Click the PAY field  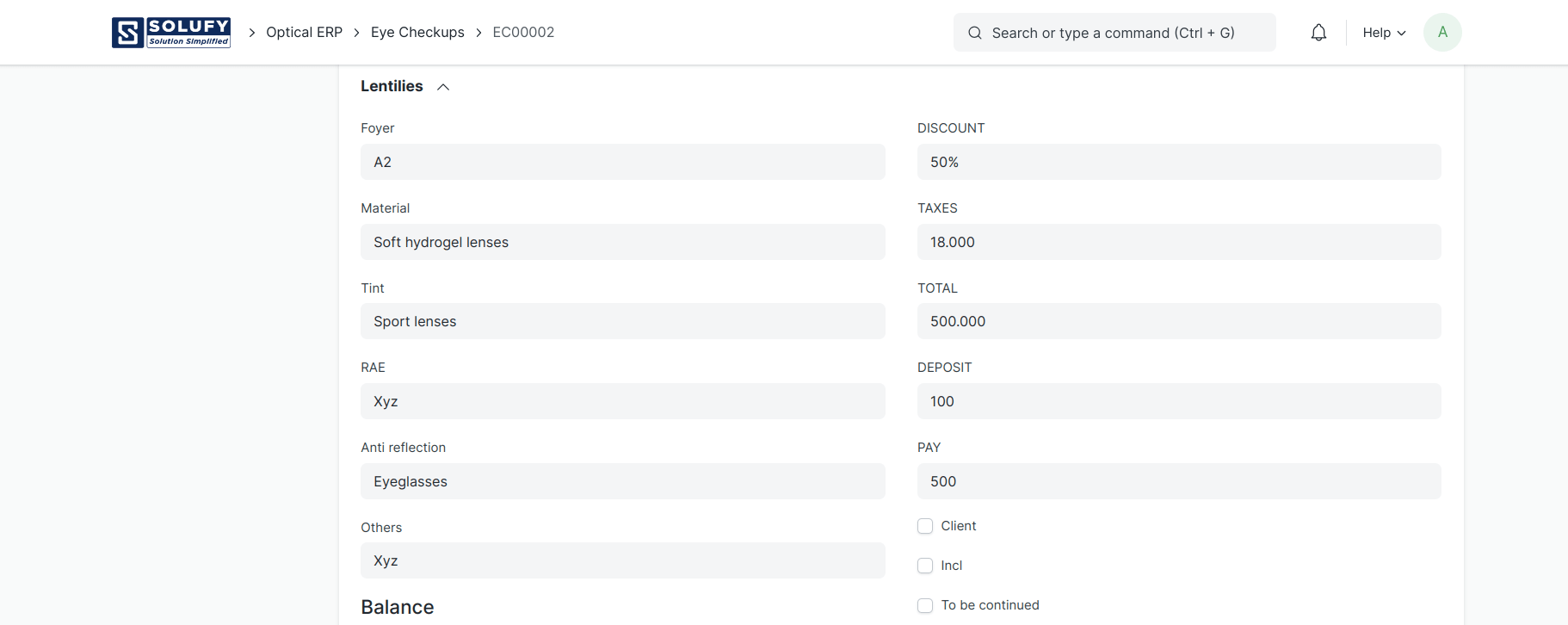click(1179, 481)
